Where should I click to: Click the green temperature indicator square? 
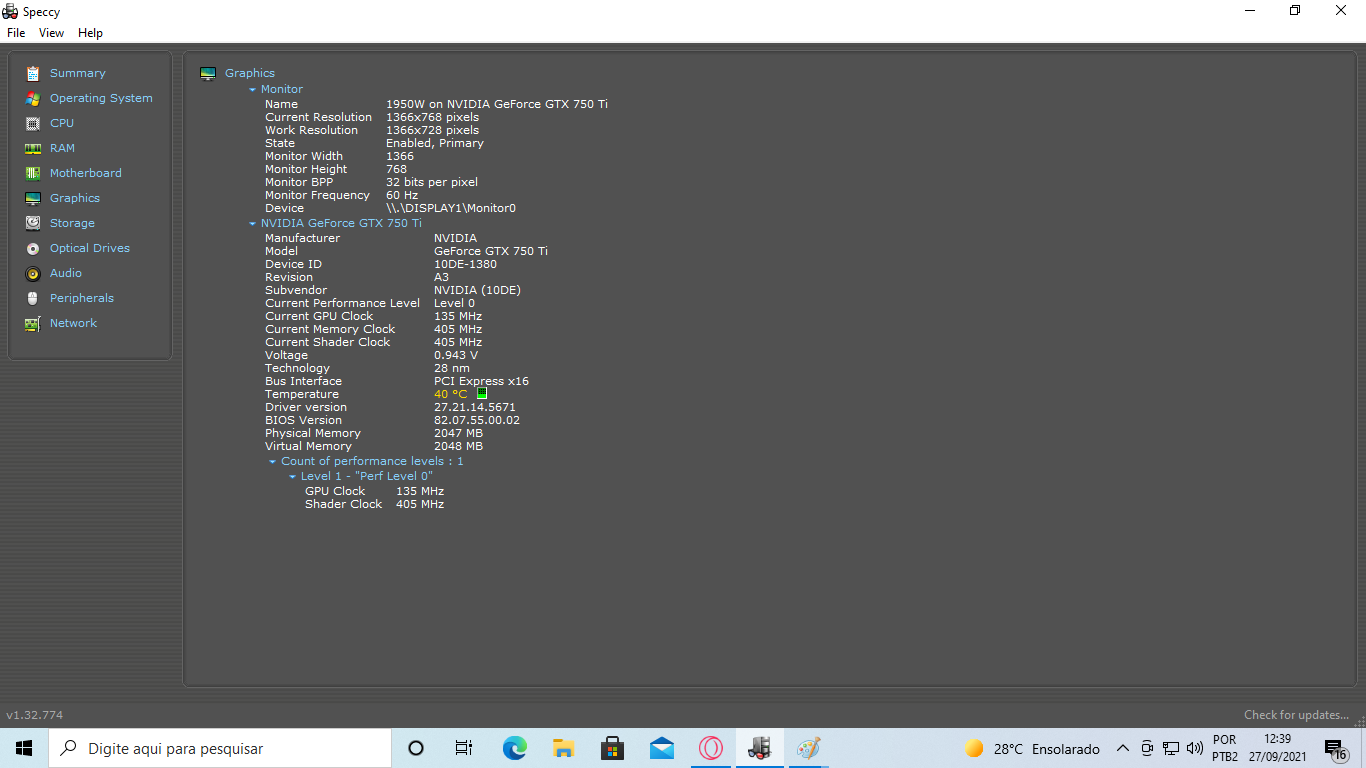[x=482, y=394]
